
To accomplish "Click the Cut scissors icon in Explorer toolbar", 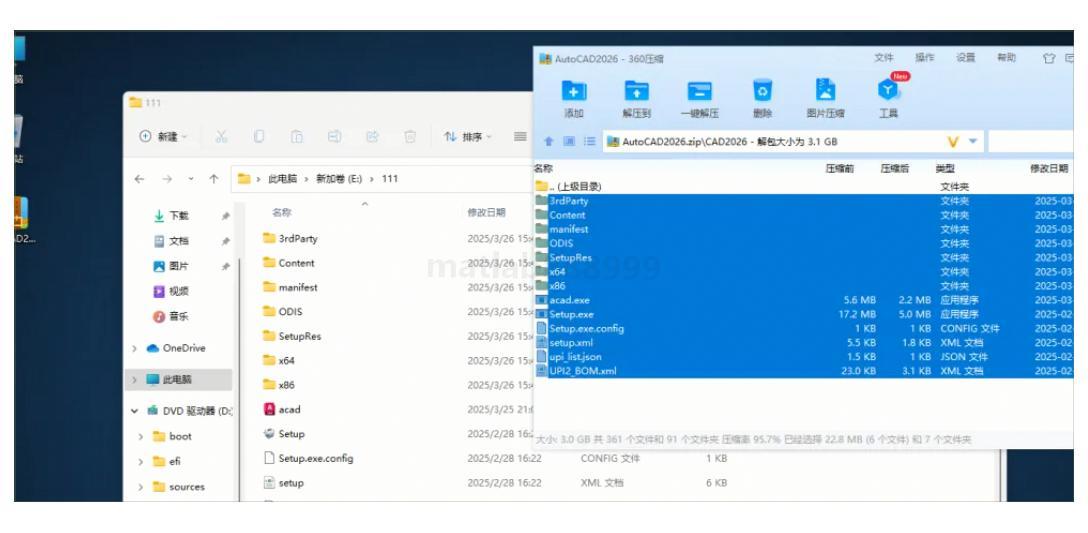I will (x=221, y=137).
